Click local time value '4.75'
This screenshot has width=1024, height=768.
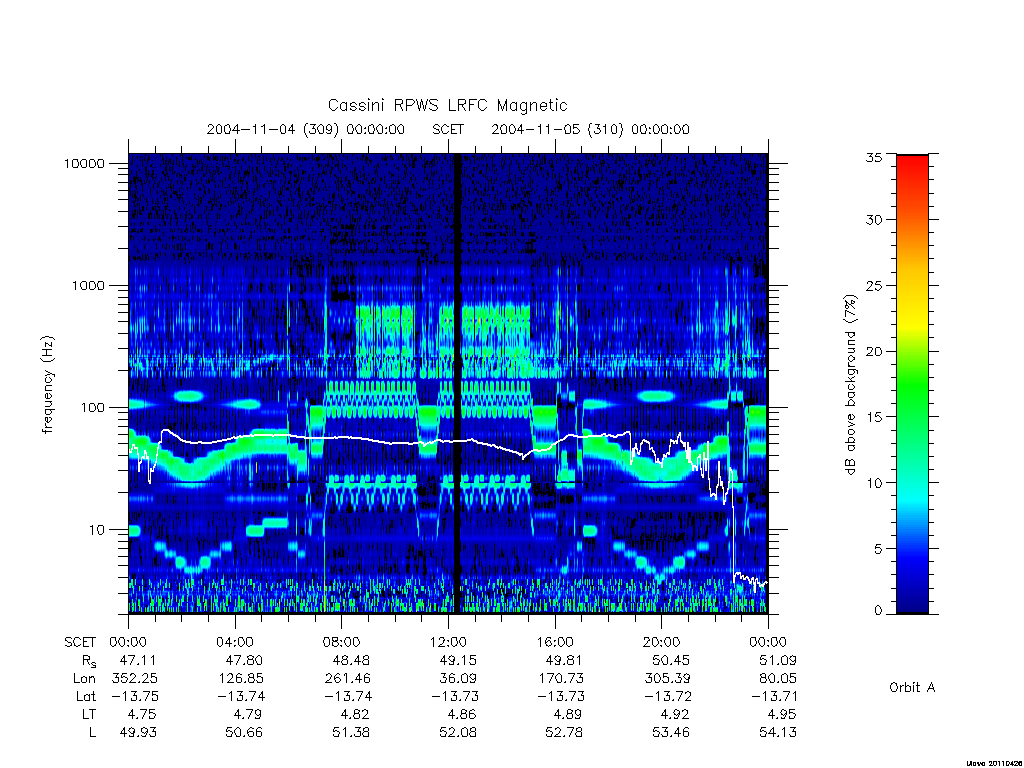(142, 714)
